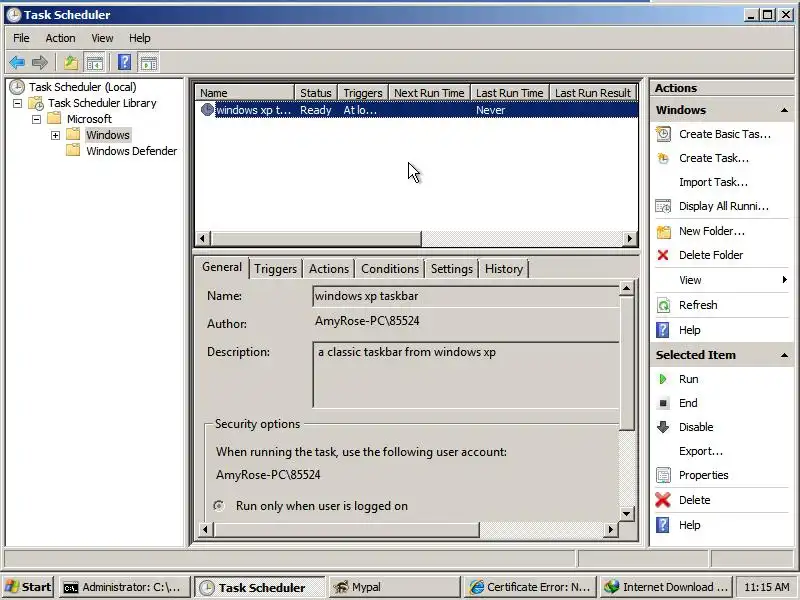The height and width of the screenshot is (600, 800).
Task: Open the Help menu in menu bar
Action: pyautogui.click(x=139, y=38)
